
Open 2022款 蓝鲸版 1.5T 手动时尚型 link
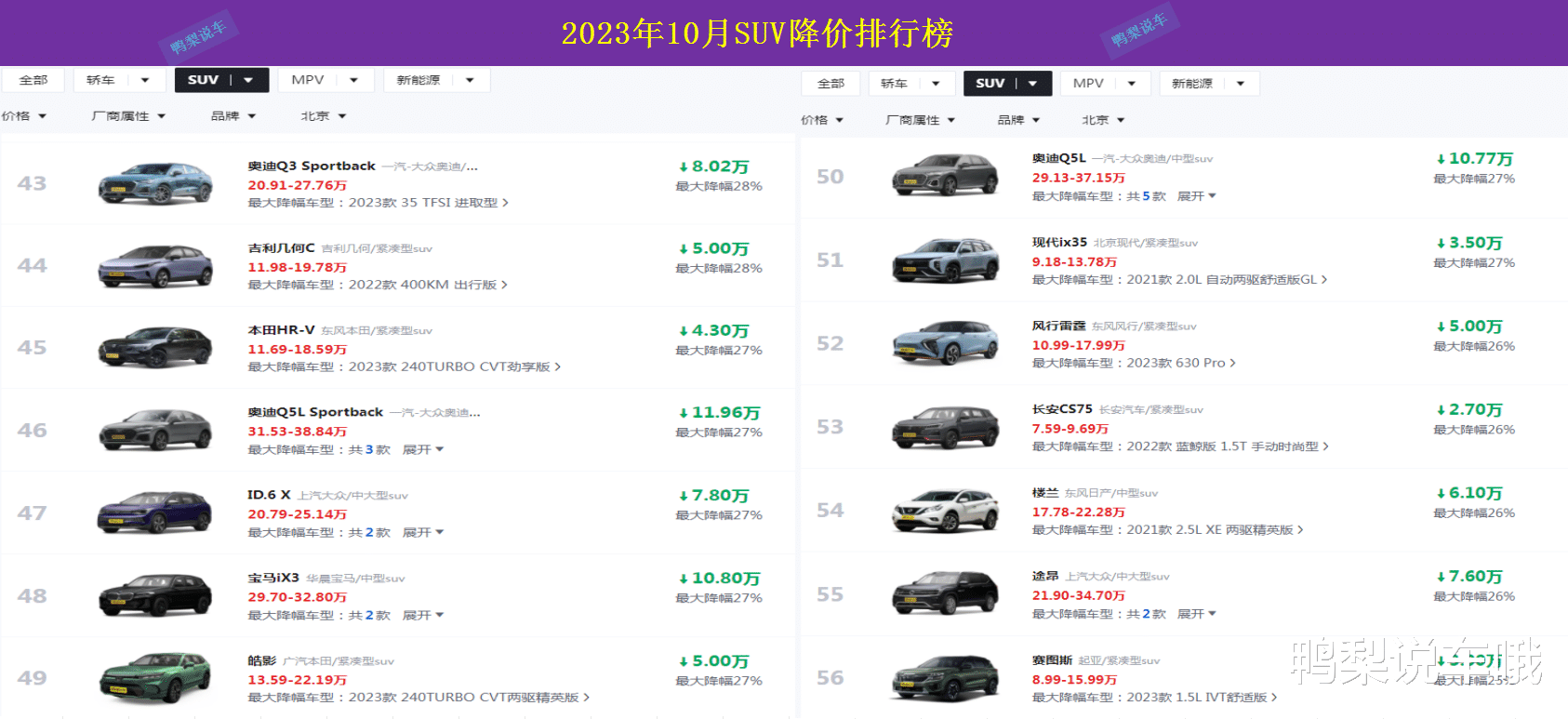pos(1228,446)
